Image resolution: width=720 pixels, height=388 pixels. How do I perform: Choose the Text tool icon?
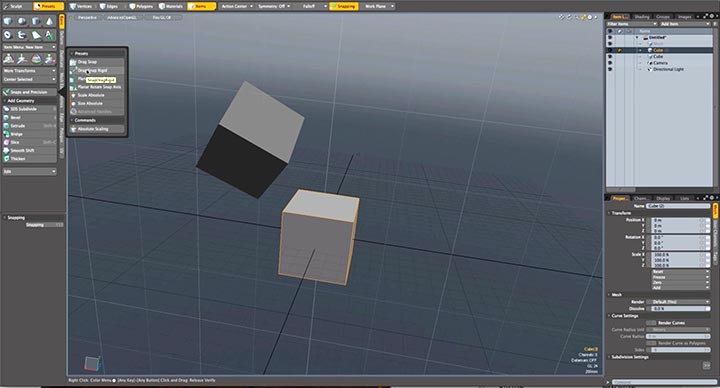pyautogui.click(x=49, y=35)
